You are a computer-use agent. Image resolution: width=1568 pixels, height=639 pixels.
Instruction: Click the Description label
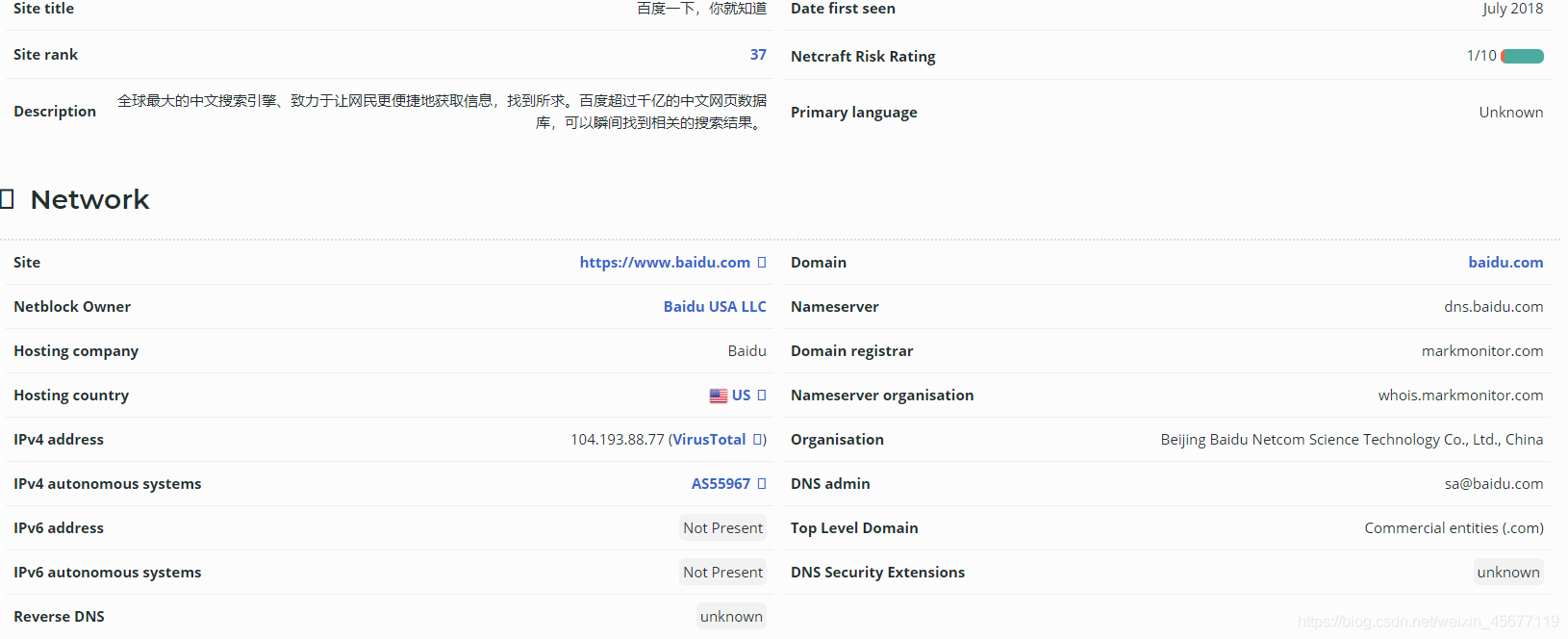(x=55, y=112)
